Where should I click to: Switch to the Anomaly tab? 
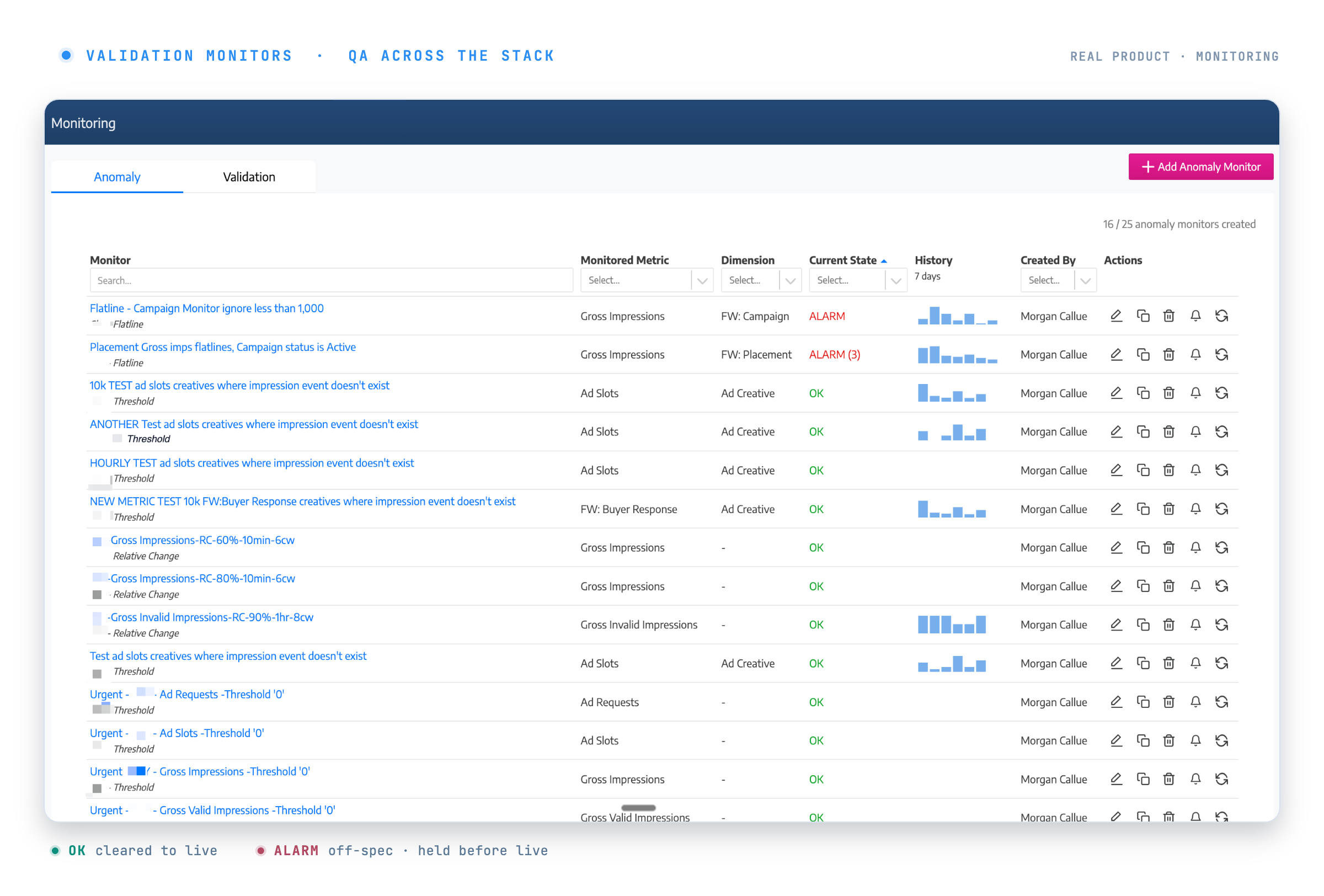[117, 177]
